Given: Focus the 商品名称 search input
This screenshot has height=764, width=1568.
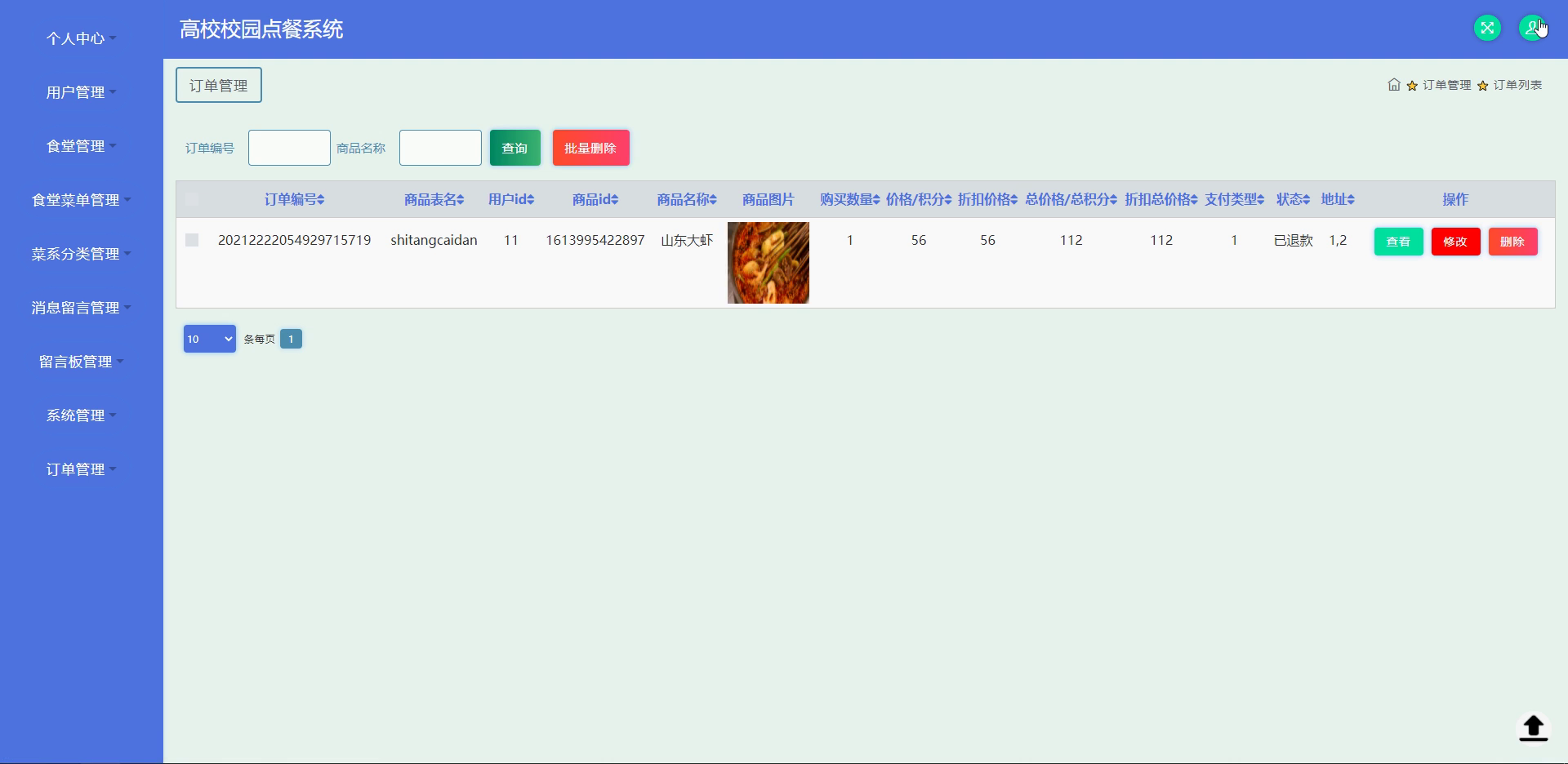Looking at the screenshot, I should click(440, 148).
